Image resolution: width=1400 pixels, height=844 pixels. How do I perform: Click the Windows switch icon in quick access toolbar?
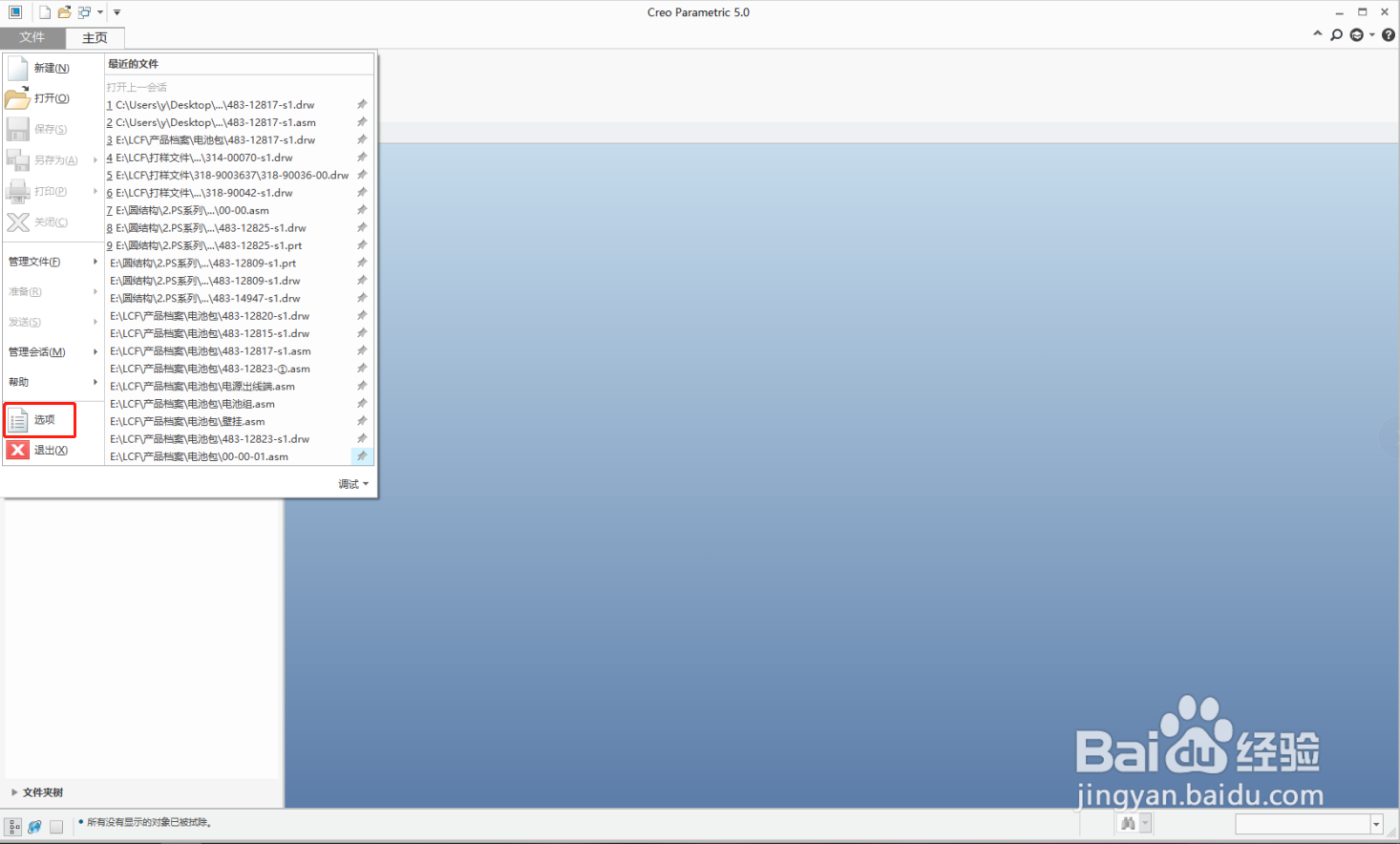tap(84, 12)
